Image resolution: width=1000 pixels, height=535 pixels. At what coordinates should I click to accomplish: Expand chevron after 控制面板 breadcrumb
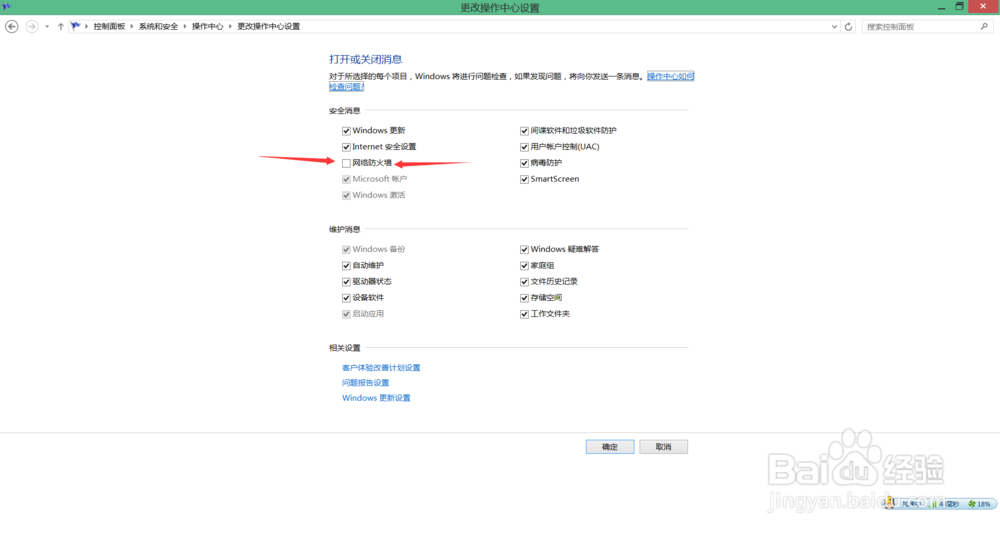[132, 27]
